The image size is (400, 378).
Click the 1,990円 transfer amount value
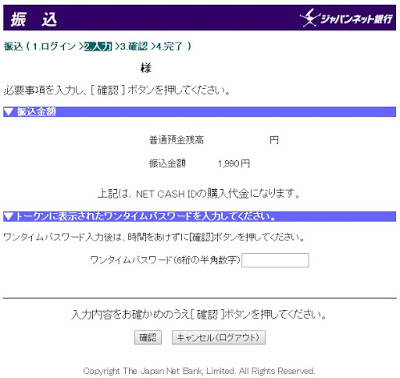tap(234, 164)
